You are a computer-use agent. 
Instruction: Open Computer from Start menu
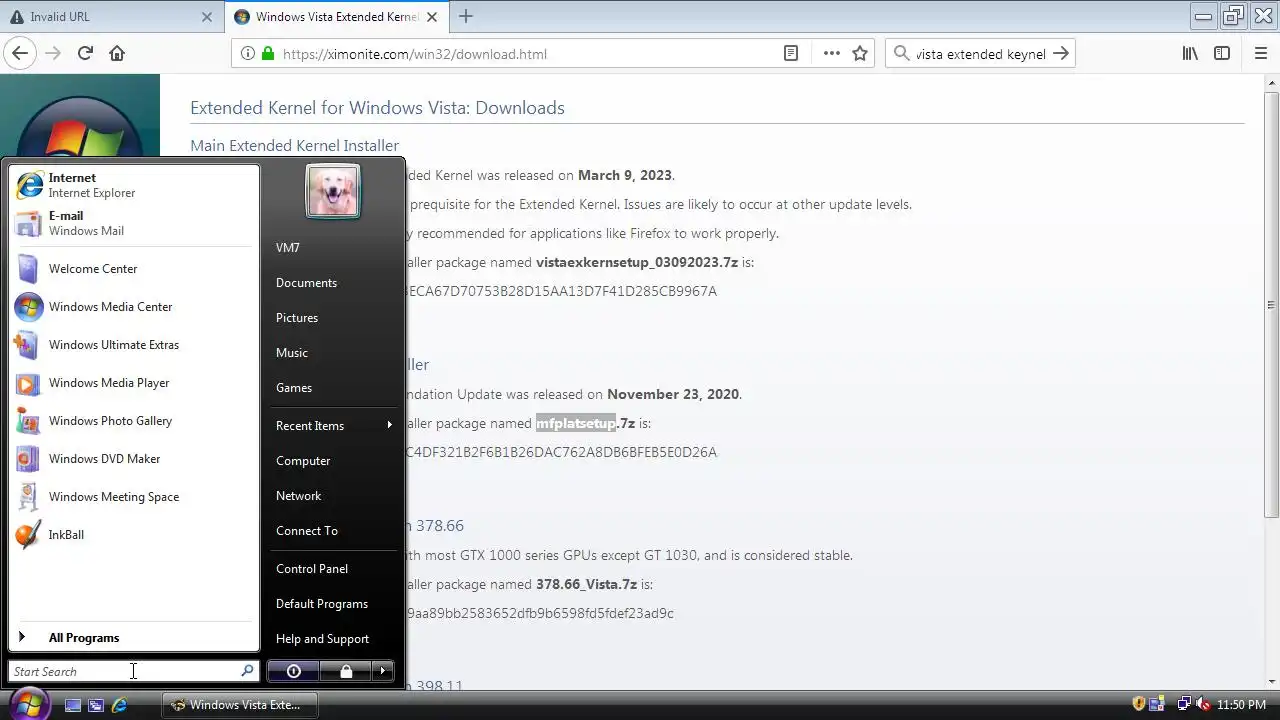(334, 461)
